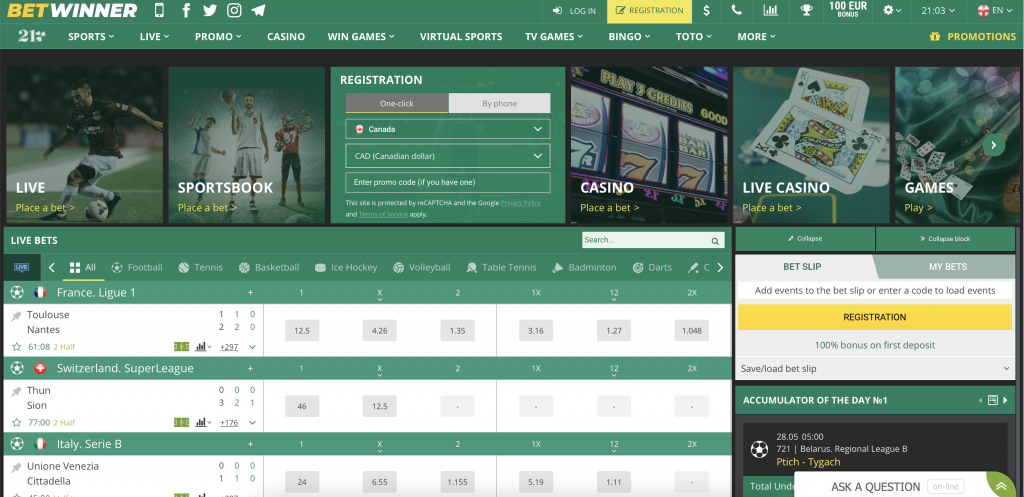
Task: Open the TV GAMES menu
Action: tap(555, 37)
